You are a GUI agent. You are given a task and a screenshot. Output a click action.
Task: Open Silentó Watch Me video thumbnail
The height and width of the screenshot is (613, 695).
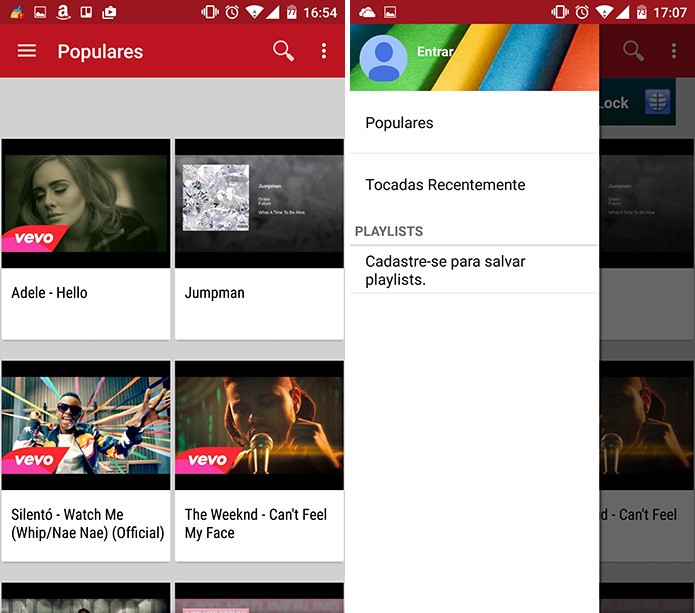tap(86, 425)
